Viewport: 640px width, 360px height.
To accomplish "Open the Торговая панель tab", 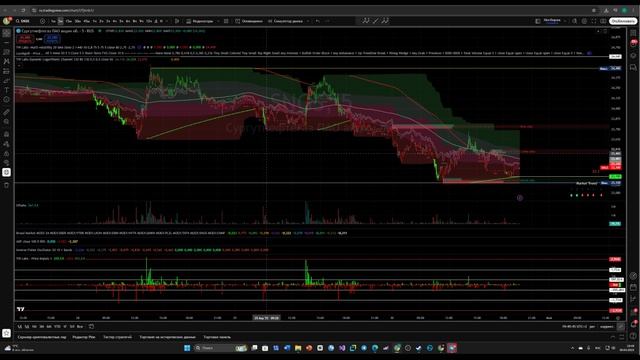I will pos(217,337).
